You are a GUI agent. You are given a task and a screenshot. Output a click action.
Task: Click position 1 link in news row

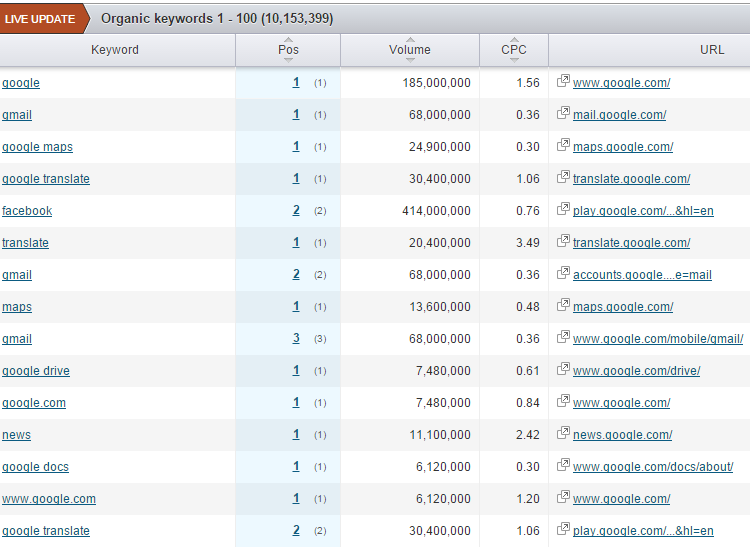(x=296, y=435)
